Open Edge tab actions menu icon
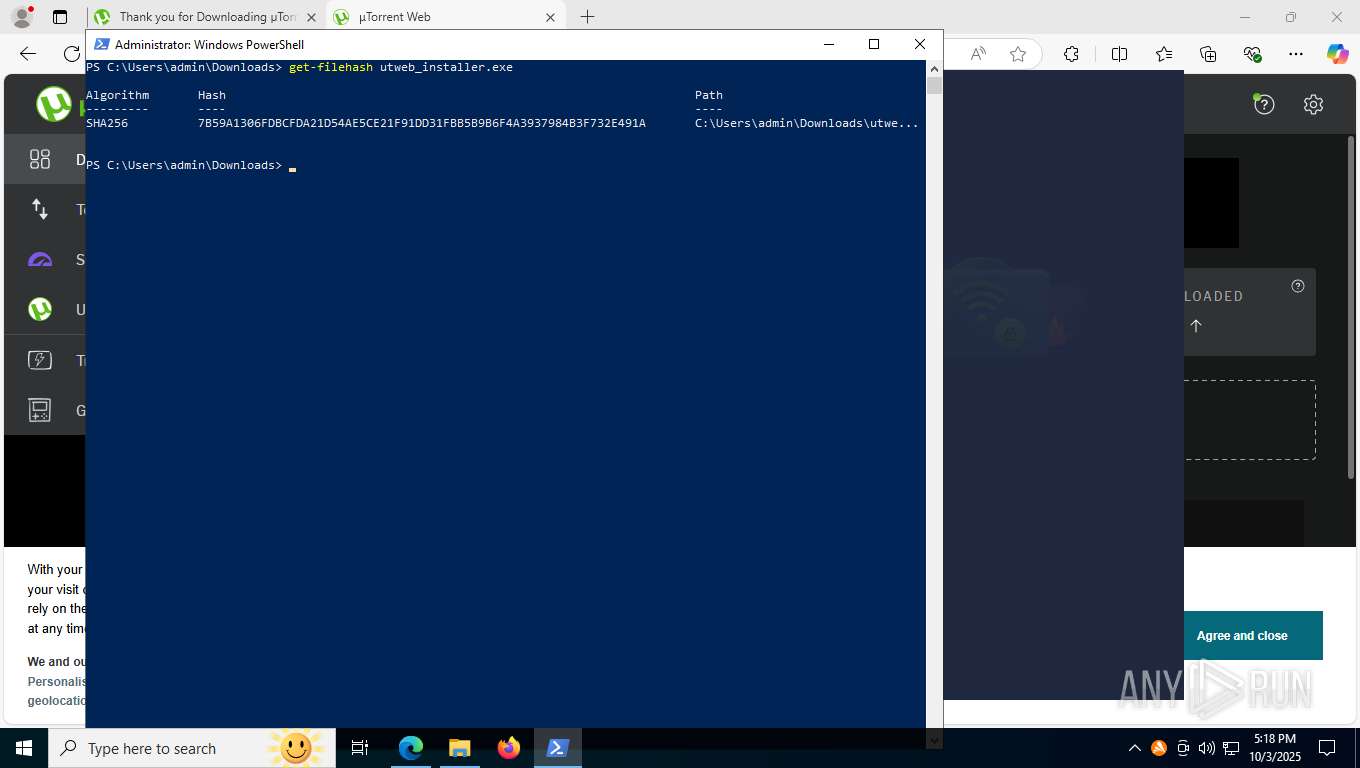 point(60,17)
